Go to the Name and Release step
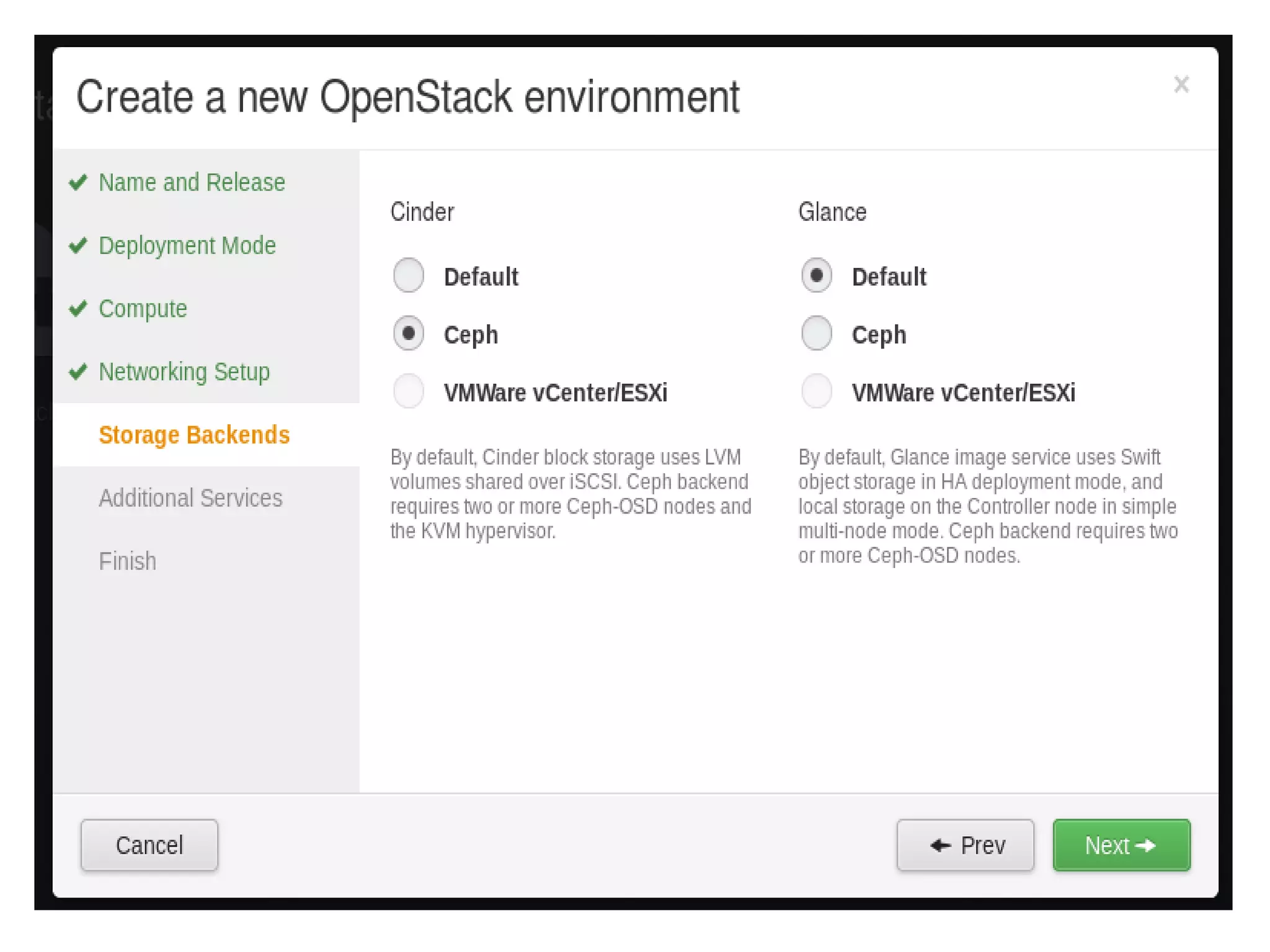The height and width of the screenshot is (952, 1270). click(192, 182)
